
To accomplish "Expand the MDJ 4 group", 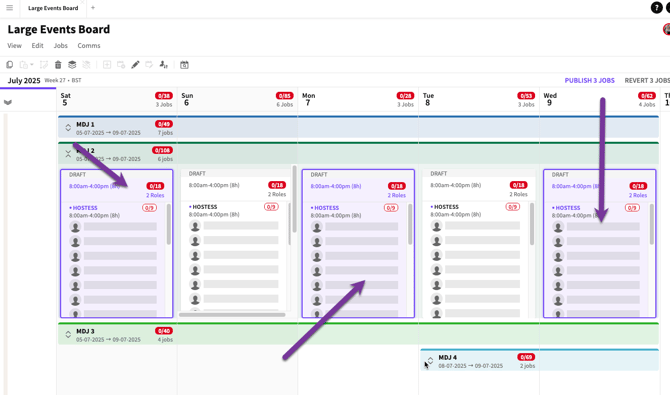I will (430, 361).
